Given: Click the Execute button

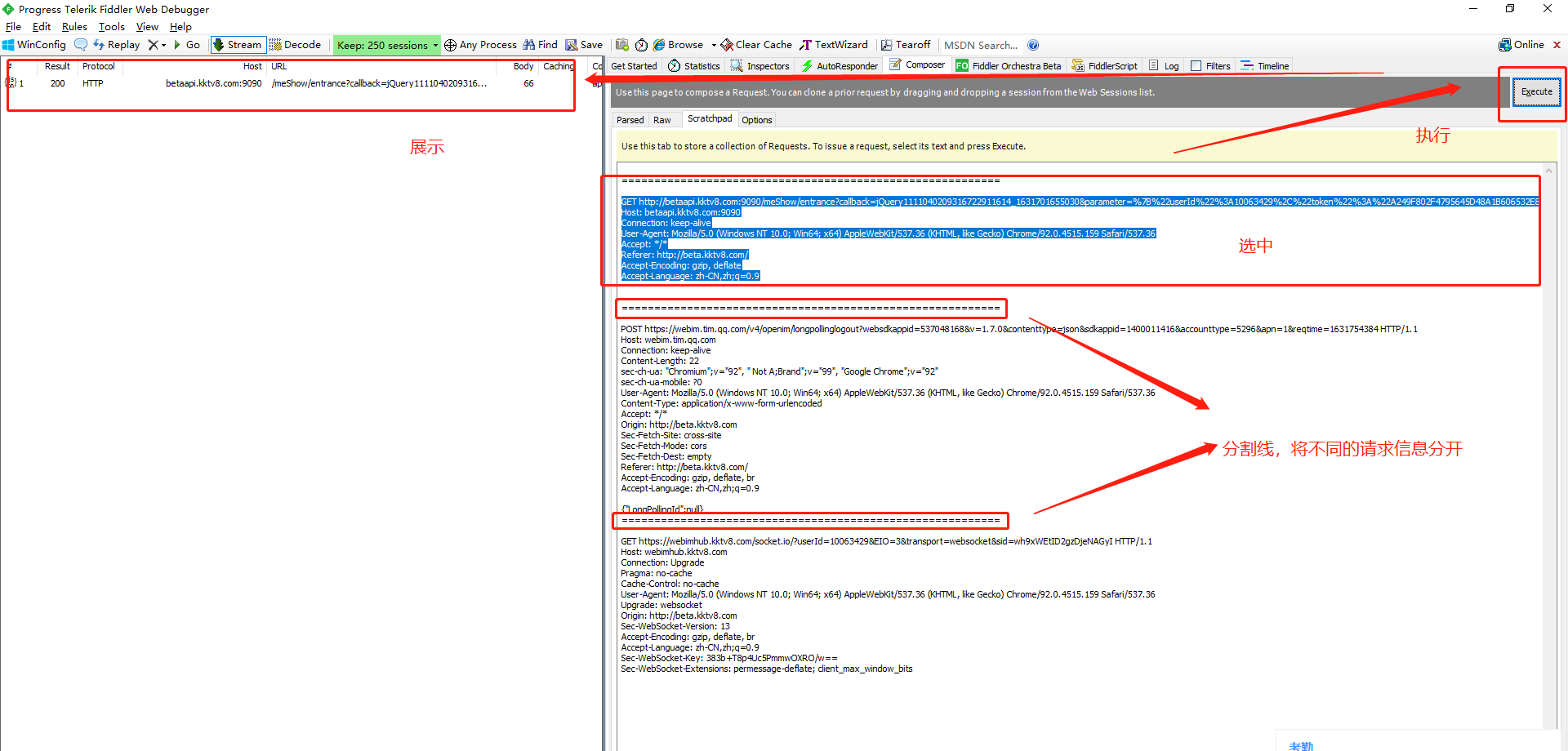Looking at the screenshot, I should coord(1537,92).
